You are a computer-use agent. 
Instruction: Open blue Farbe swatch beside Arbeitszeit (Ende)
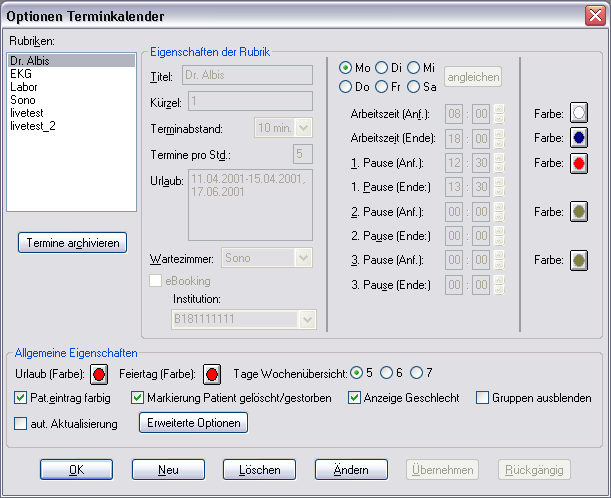579,138
